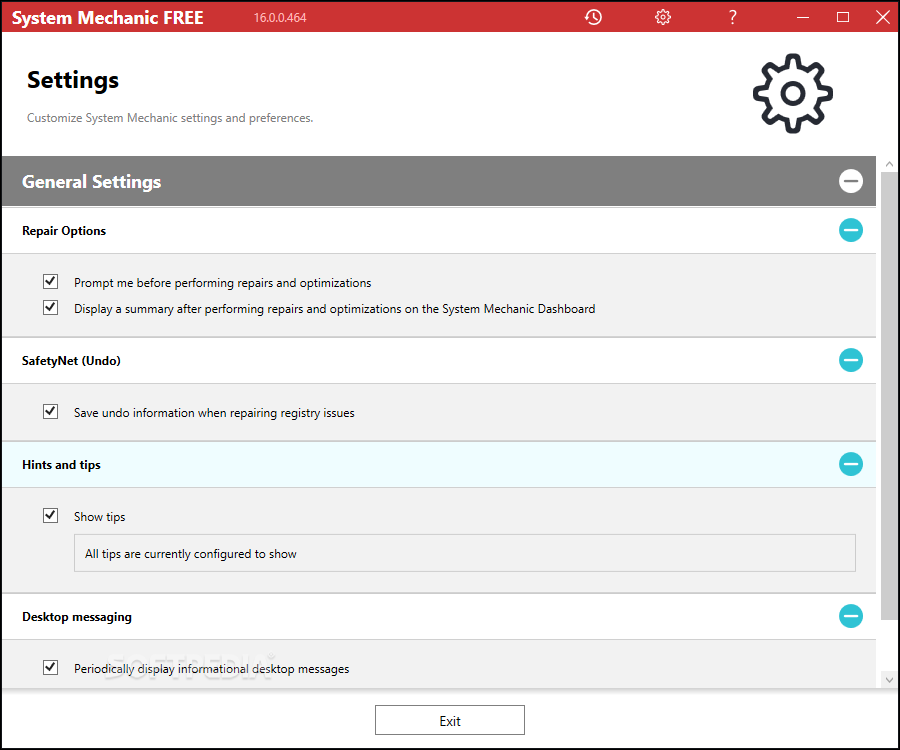
Task: Click the Hints and tips heading text
Action: (61, 465)
